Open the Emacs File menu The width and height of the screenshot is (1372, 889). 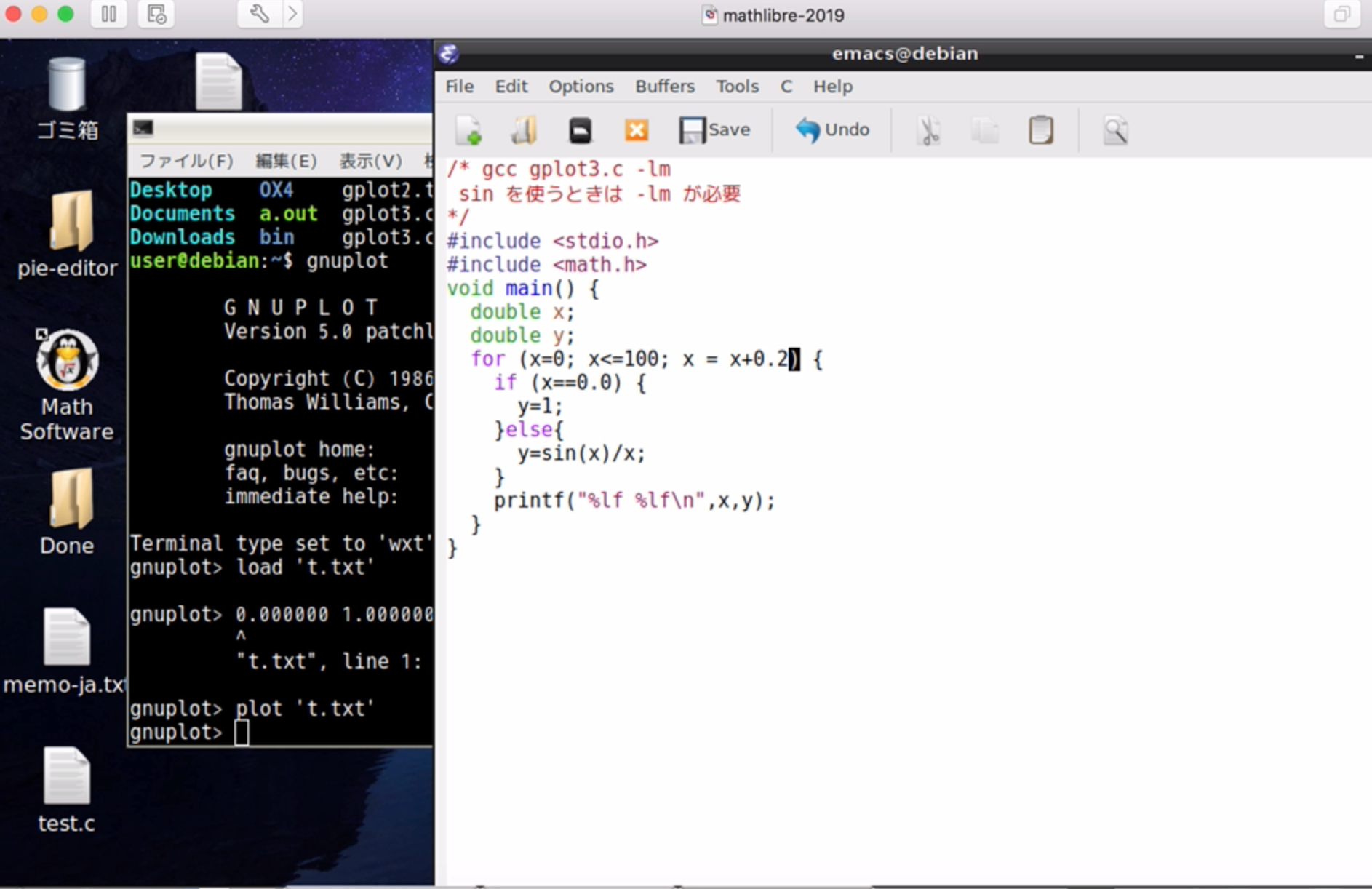(x=459, y=87)
